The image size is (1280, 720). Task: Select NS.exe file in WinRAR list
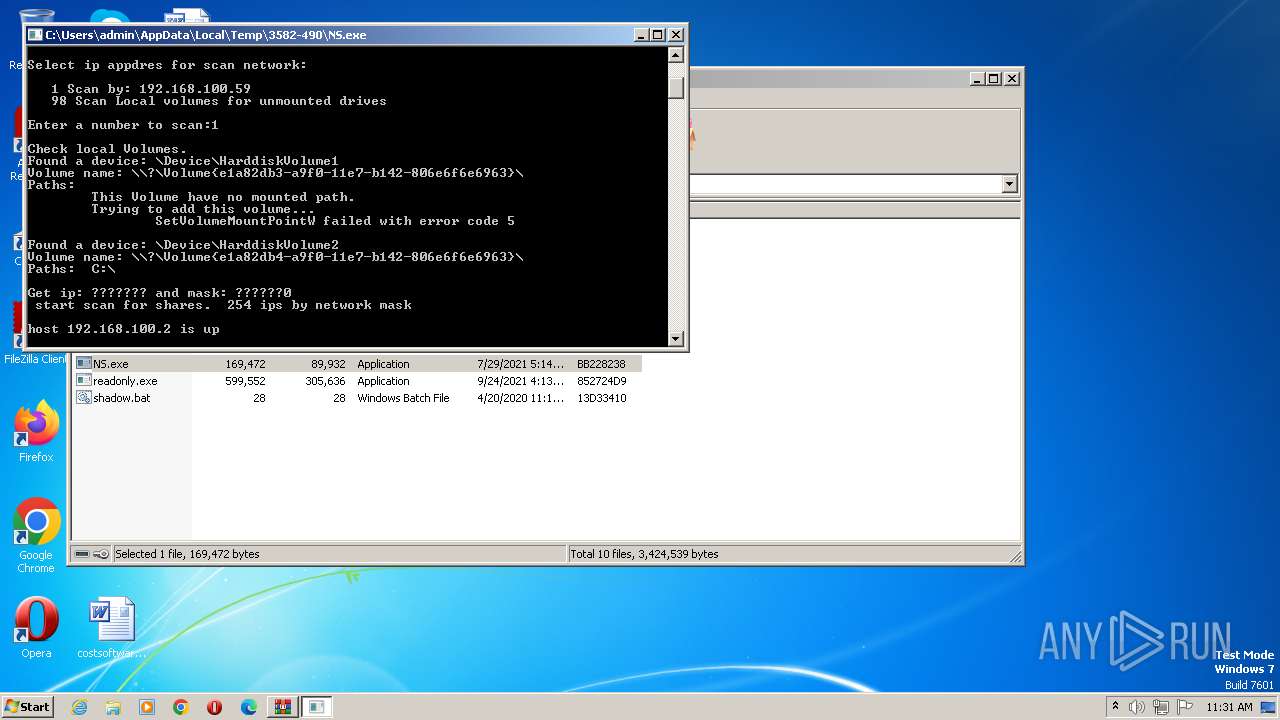coord(358,364)
